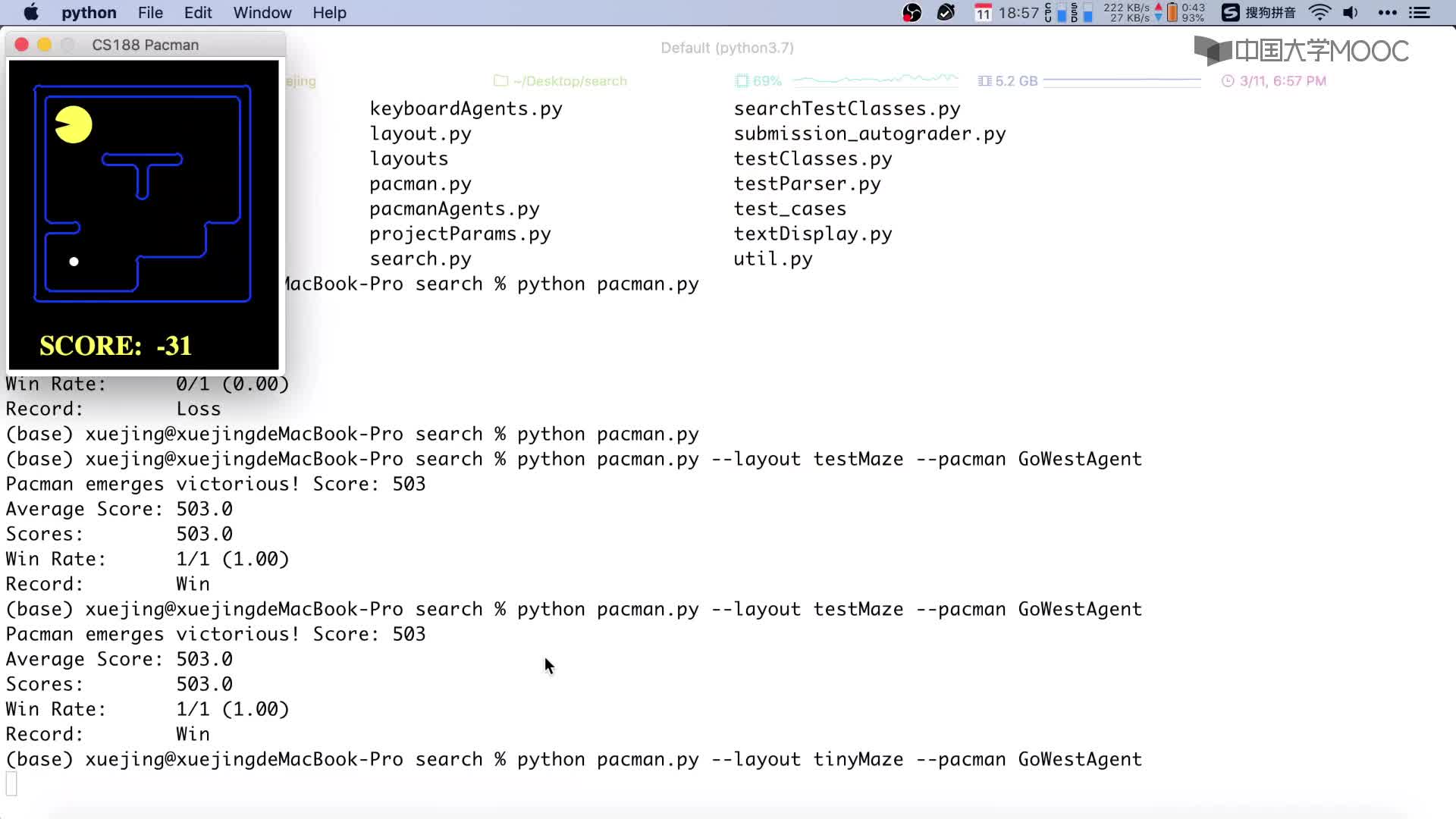Click the 3/11, 6:57 PM clock status item
This screenshot has height=819, width=1456.
[x=1274, y=81]
